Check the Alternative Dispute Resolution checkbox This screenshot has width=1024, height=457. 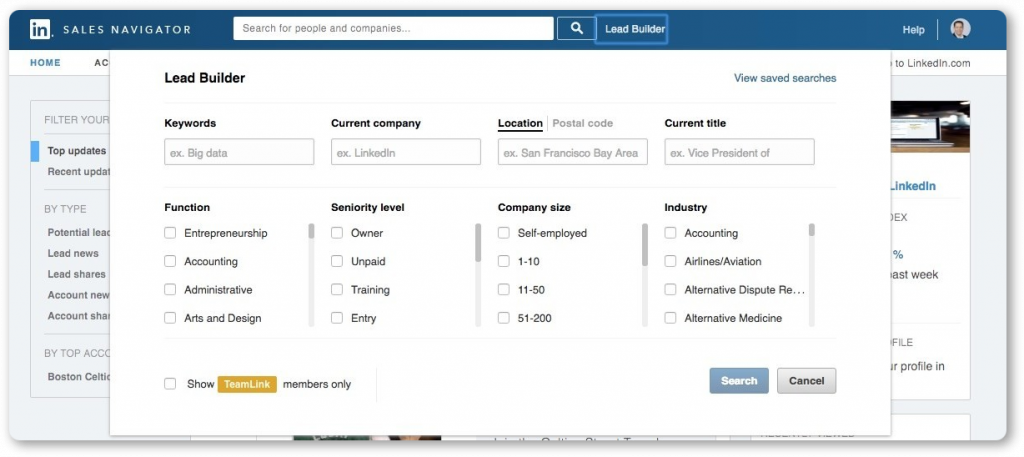pos(670,290)
